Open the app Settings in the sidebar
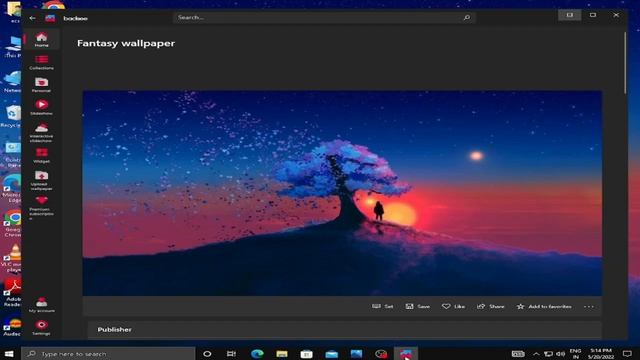The width and height of the screenshot is (640, 360). pos(41,328)
